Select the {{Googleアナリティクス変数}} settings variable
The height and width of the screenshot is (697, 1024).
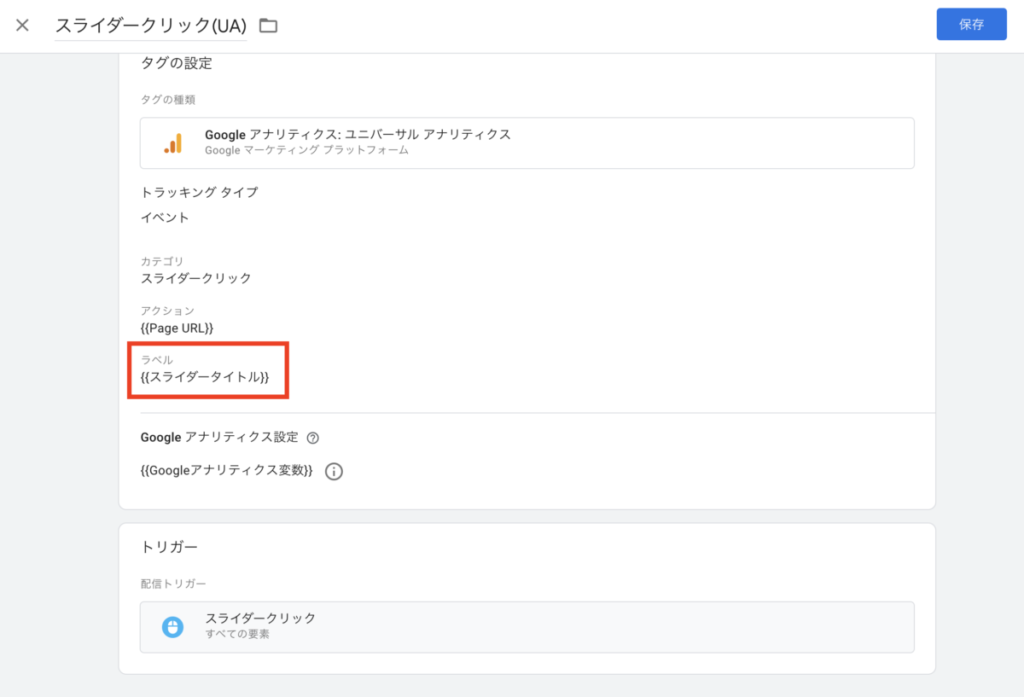click(227, 471)
